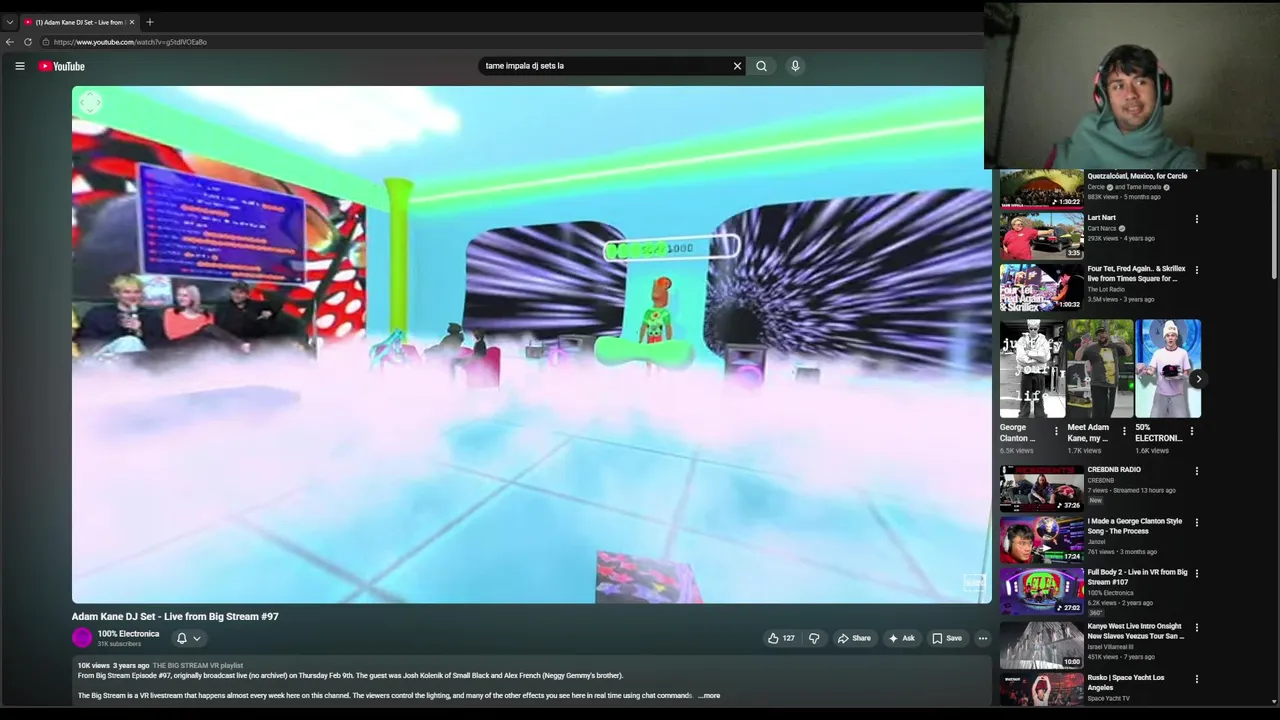Start voice search with the microphone icon
Screen dimensions: 1280x720
click(x=795, y=66)
